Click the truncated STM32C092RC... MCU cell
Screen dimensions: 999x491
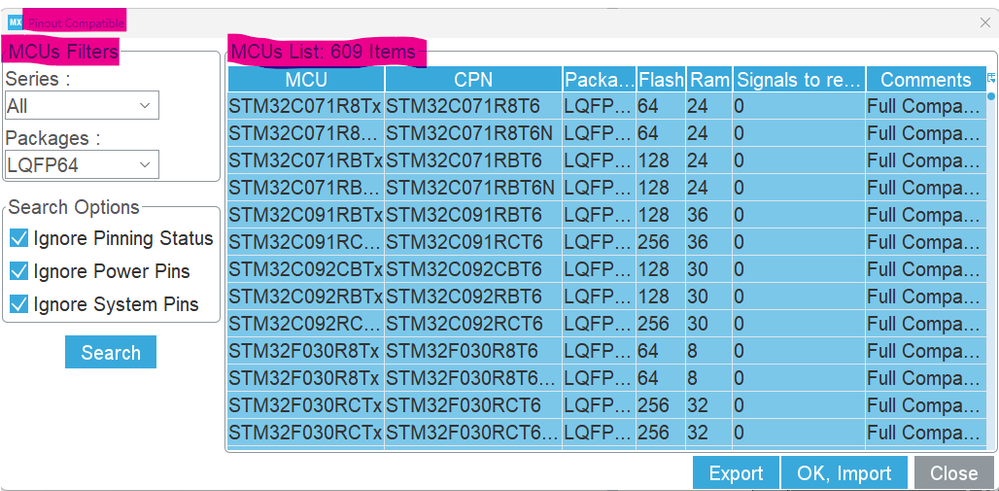tap(306, 324)
